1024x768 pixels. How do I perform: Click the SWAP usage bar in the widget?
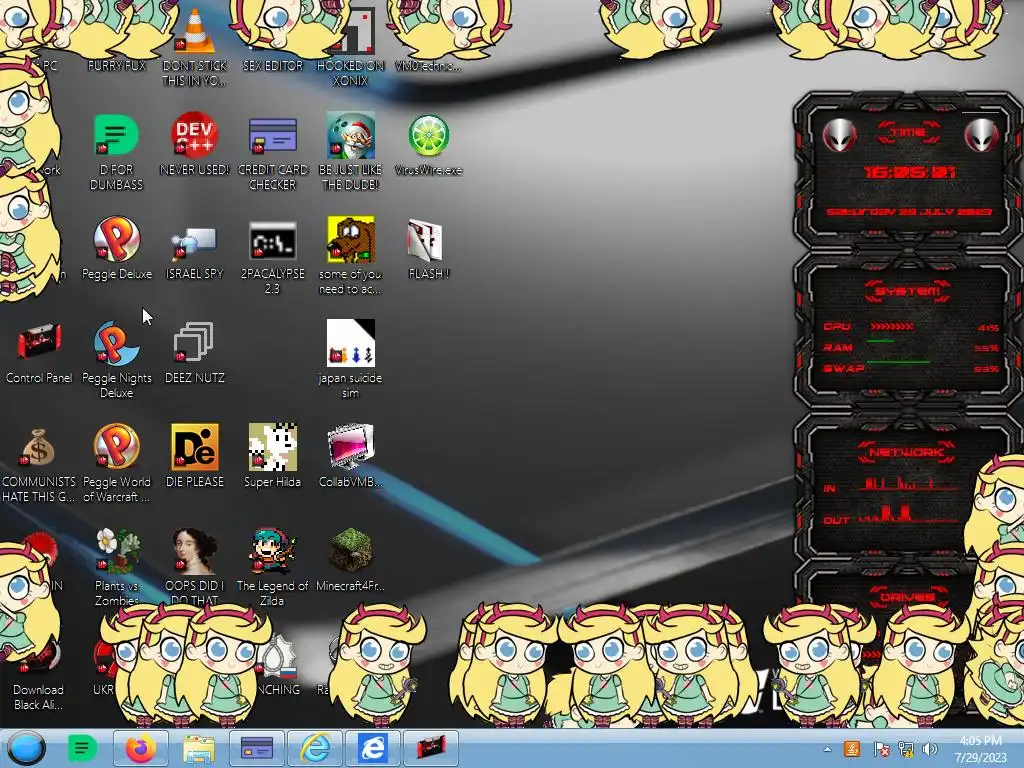pos(898,361)
